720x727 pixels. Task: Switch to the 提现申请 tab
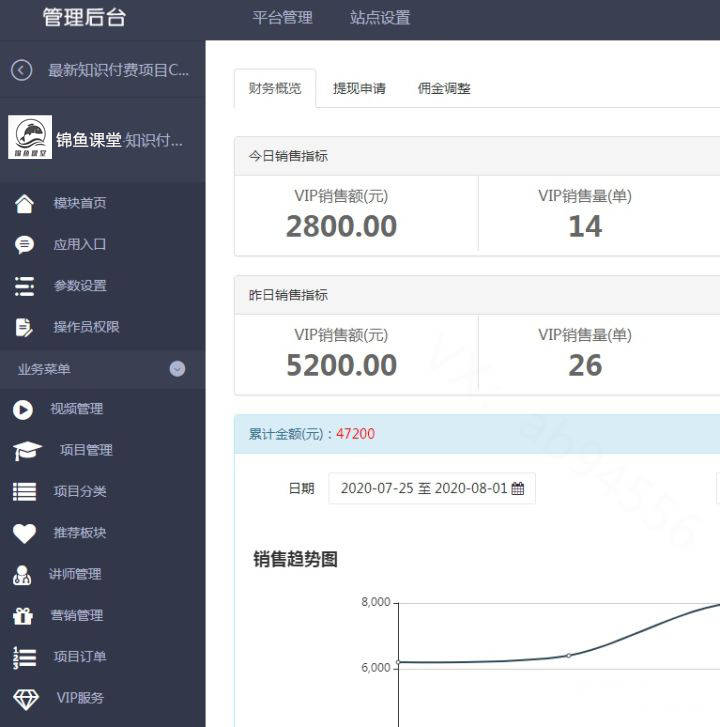click(x=359, y=88)
